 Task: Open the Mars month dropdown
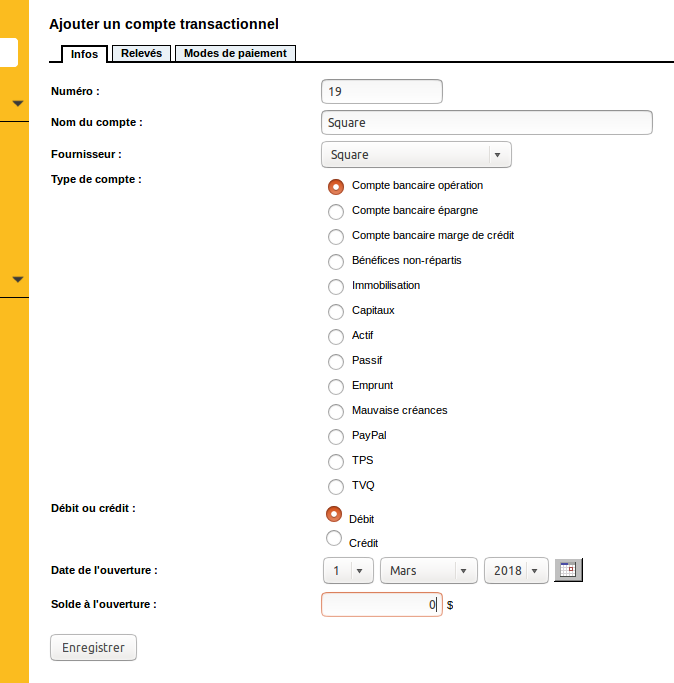(x=428, y=571)
